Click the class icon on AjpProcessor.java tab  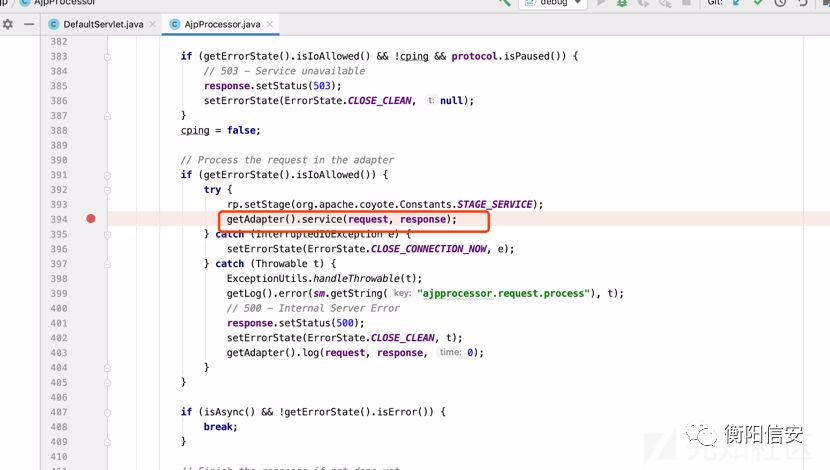(175, 24)
